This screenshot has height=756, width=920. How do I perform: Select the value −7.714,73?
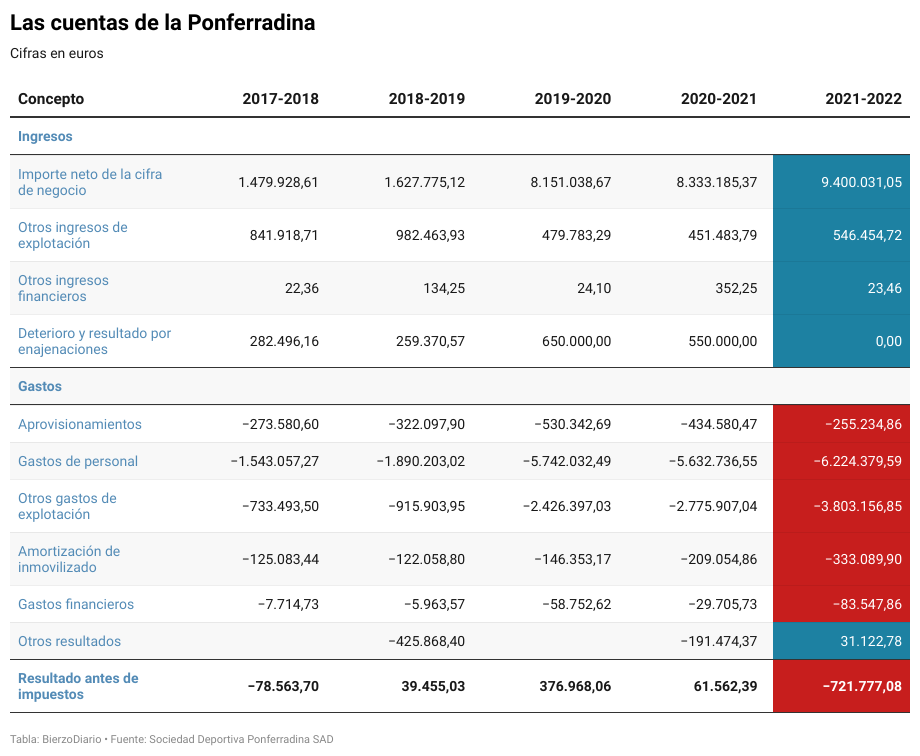click(x=288, y=604)
